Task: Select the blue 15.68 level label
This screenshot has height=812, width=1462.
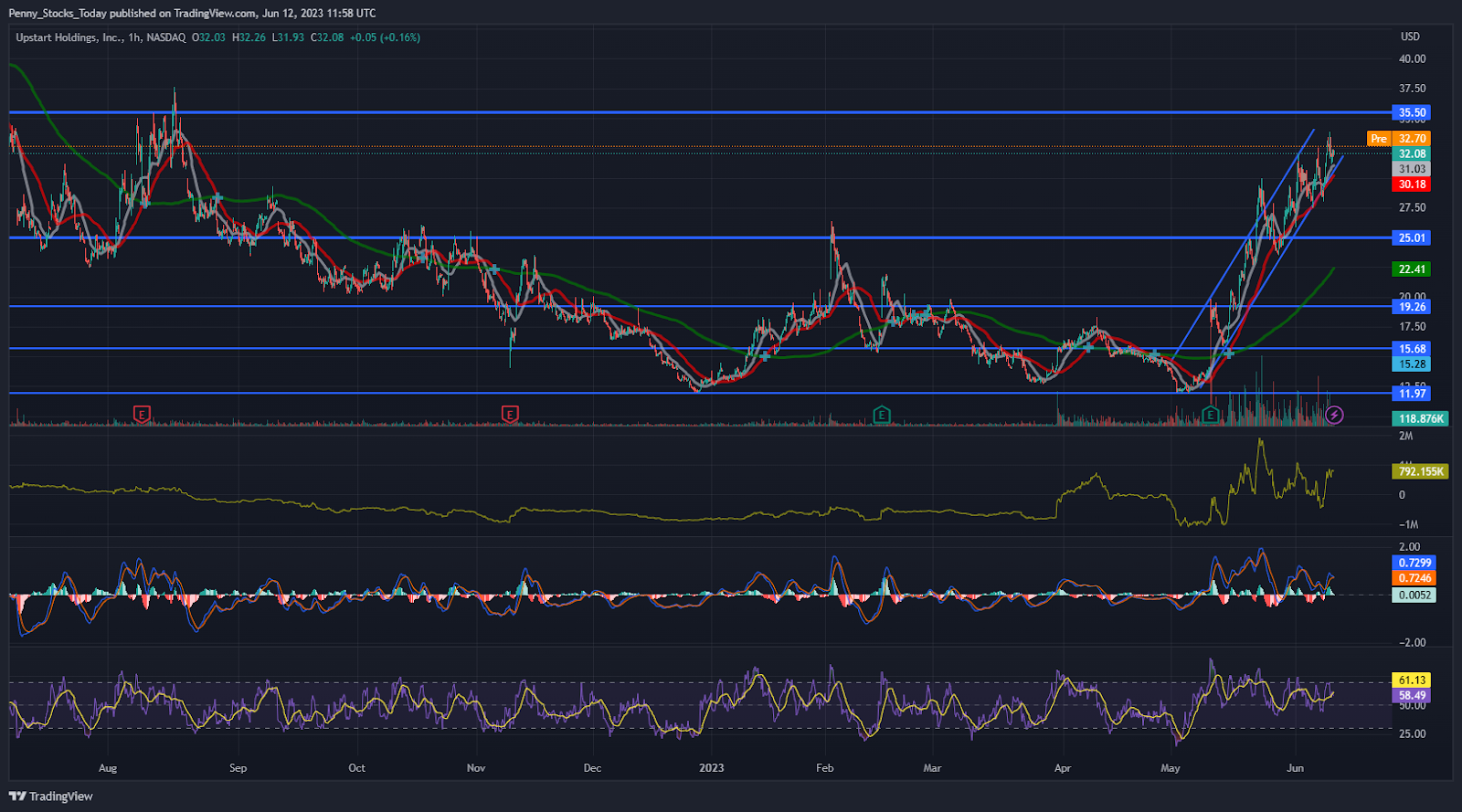Action: 1412,349
